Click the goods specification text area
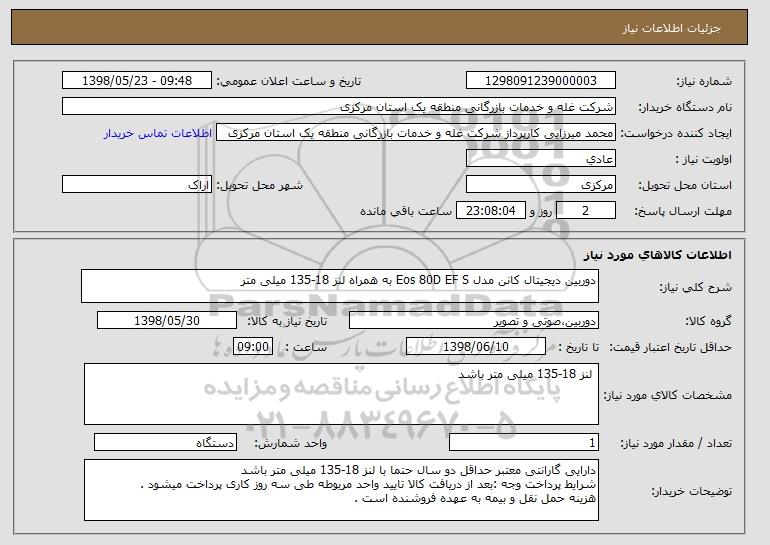 pos(341,394)
